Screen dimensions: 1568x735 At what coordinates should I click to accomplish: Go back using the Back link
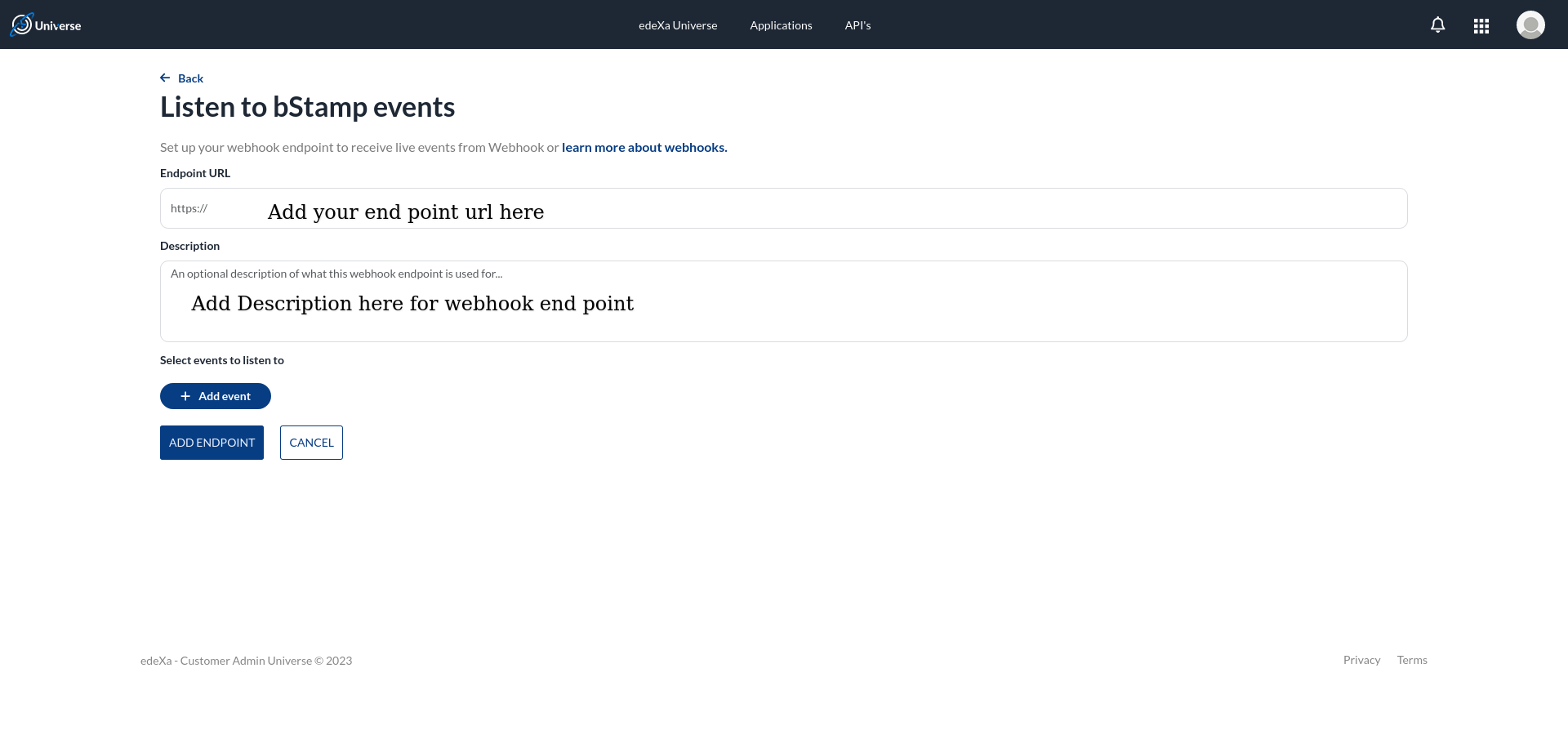click(x=181, y=78)
